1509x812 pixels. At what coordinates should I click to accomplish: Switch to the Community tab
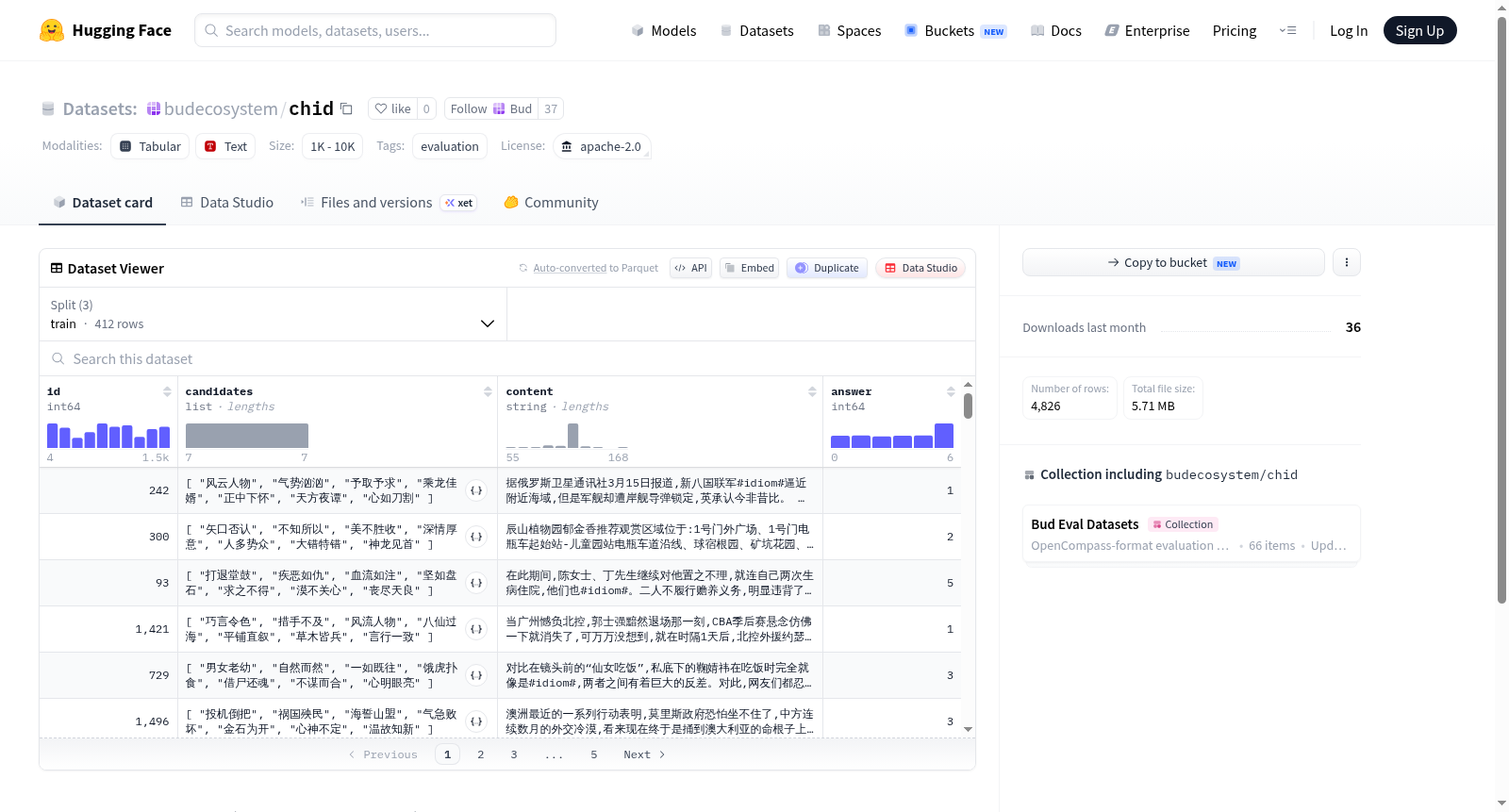coord(552,203)
